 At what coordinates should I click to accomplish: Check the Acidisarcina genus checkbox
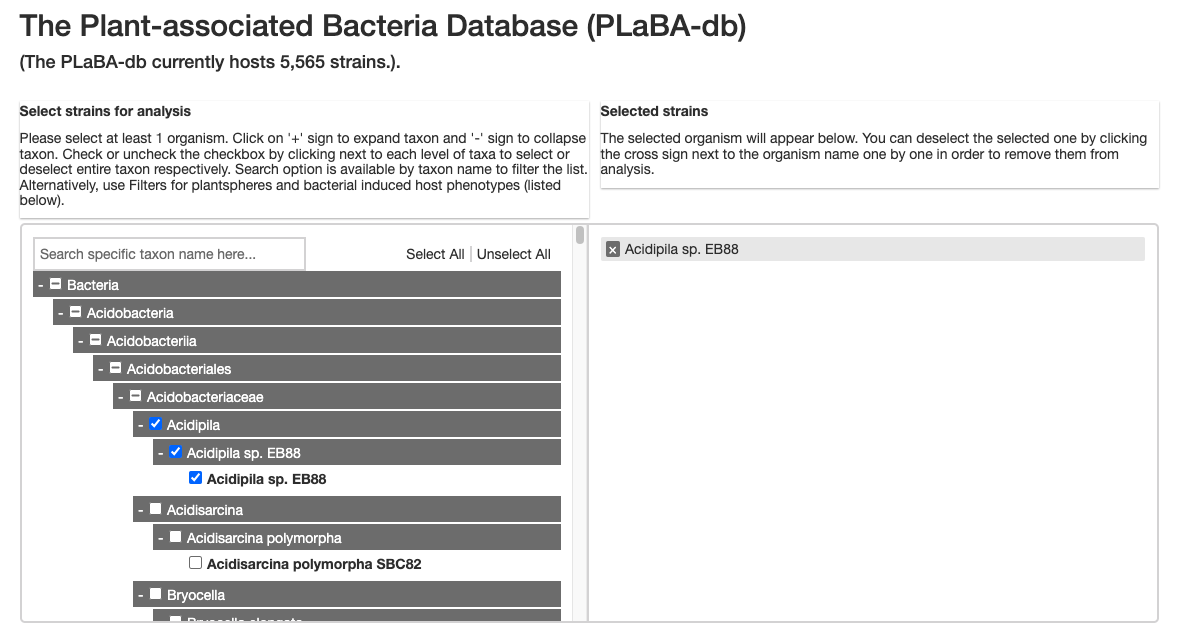tap(156, 510)
